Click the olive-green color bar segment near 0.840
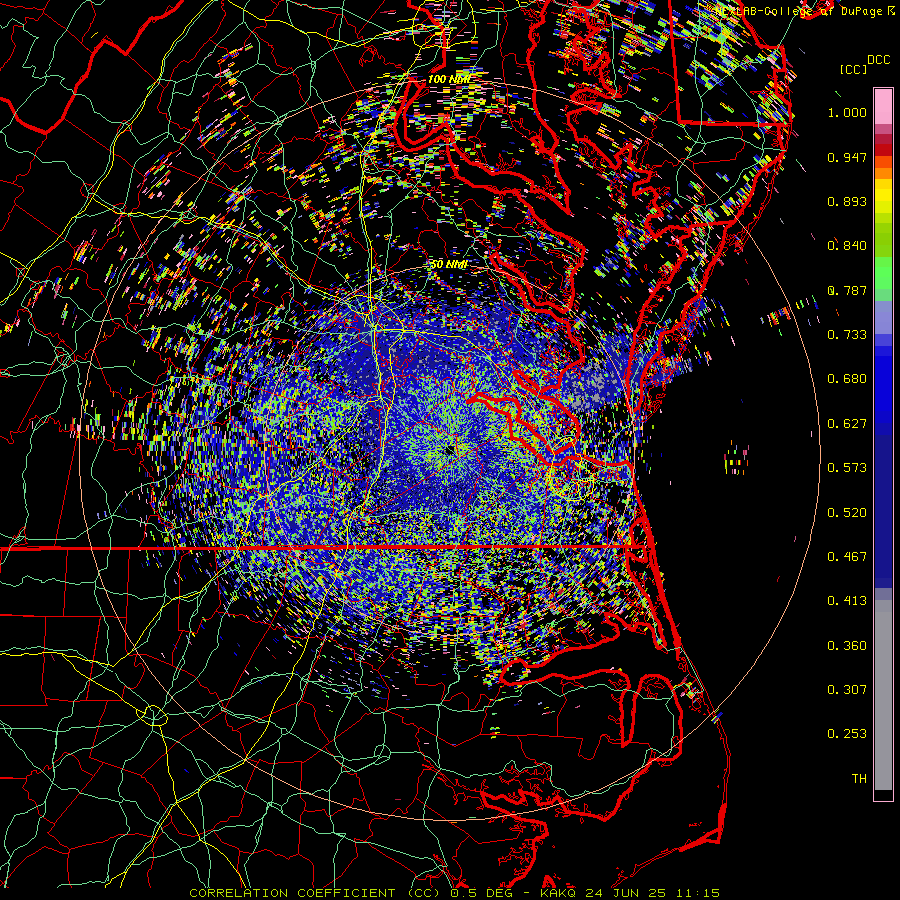 [883, 240]
